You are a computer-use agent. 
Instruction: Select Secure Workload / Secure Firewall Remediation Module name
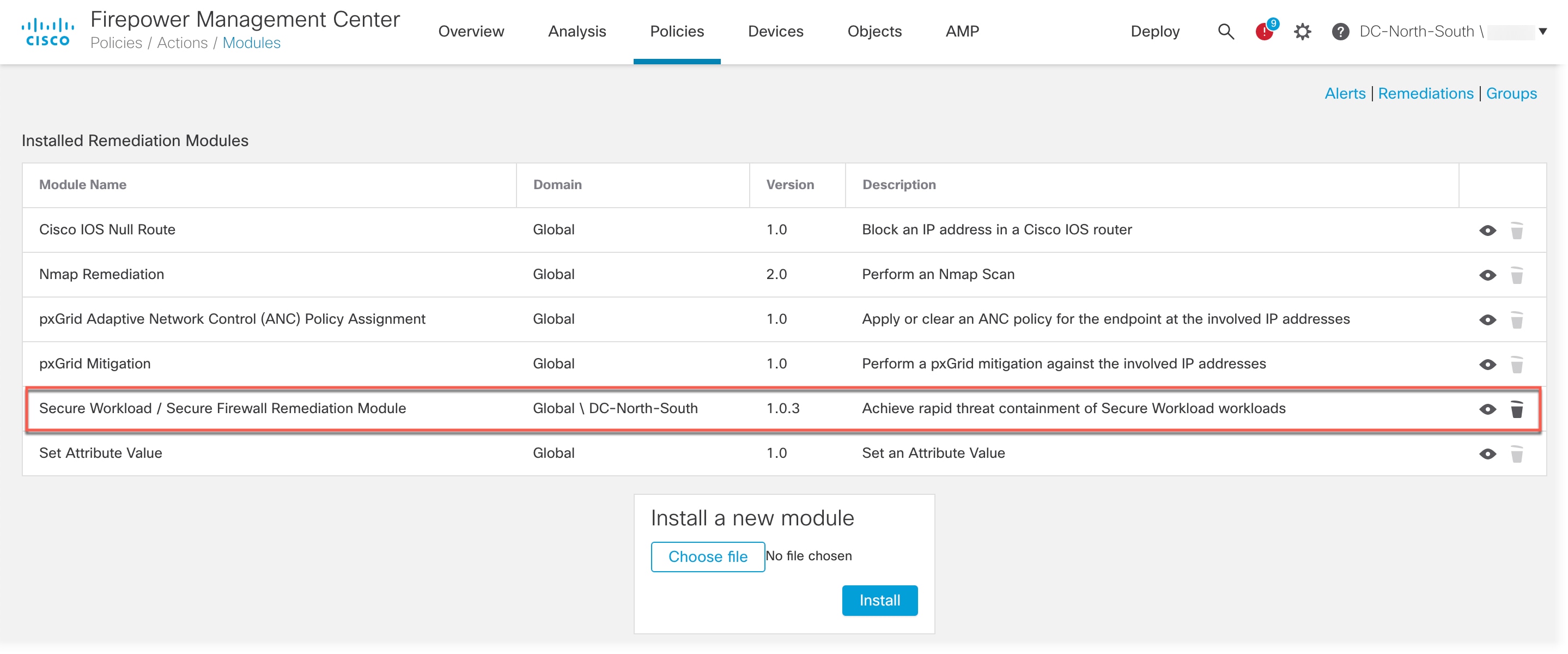[222, 408]
